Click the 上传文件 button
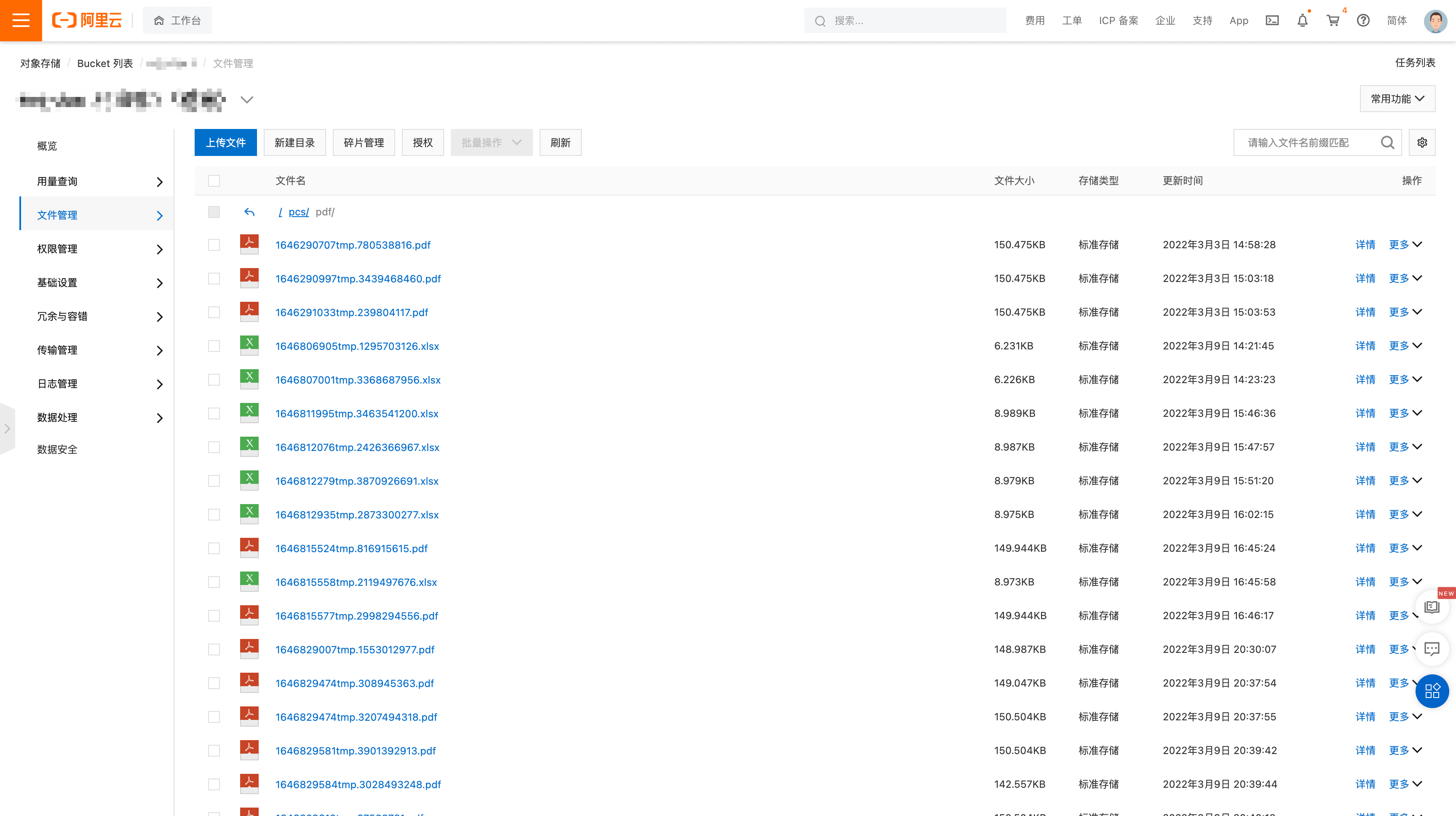 coord(225,142)
